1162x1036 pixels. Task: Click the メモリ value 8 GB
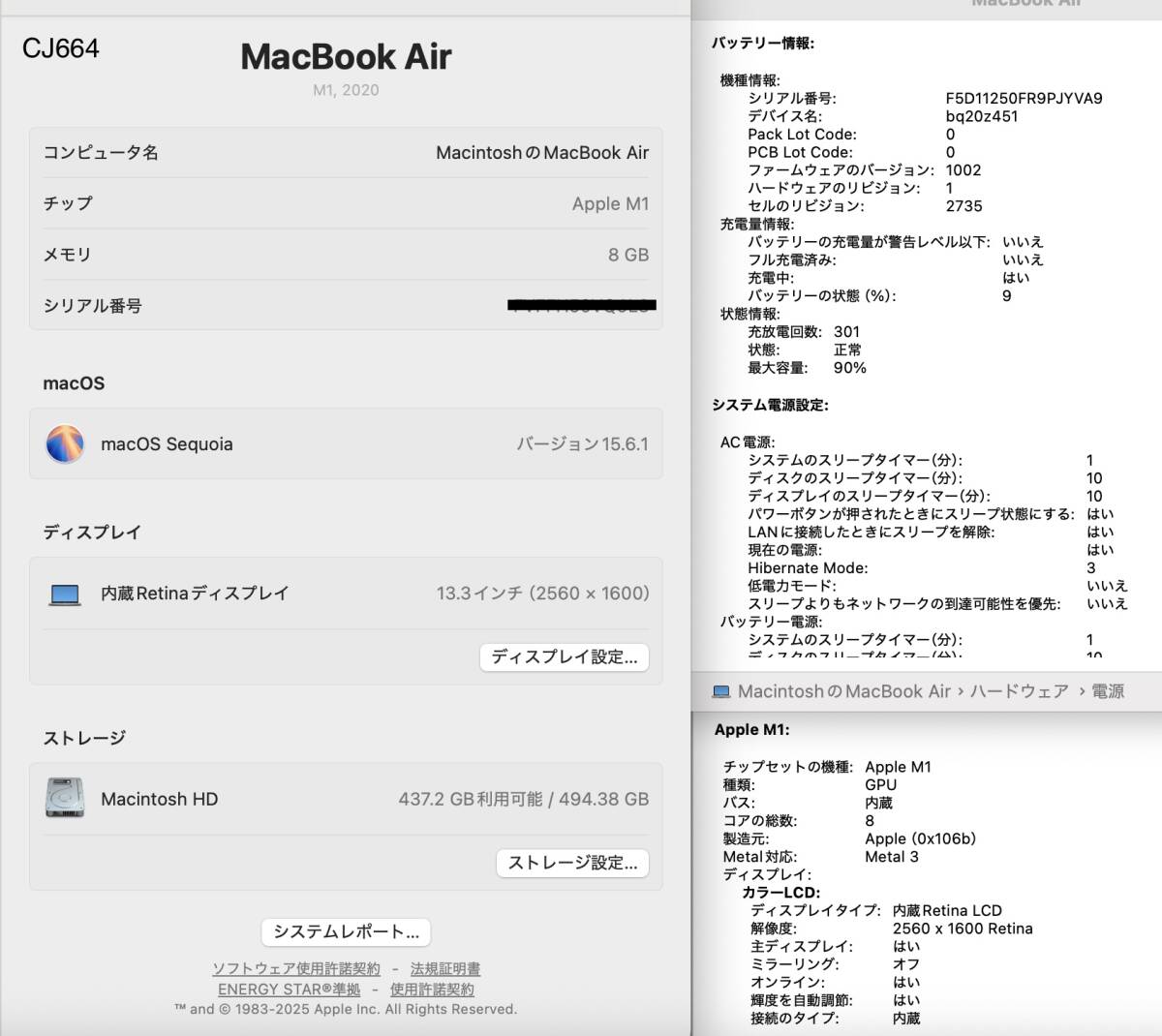pyautogui.click(x=628, y=255)
